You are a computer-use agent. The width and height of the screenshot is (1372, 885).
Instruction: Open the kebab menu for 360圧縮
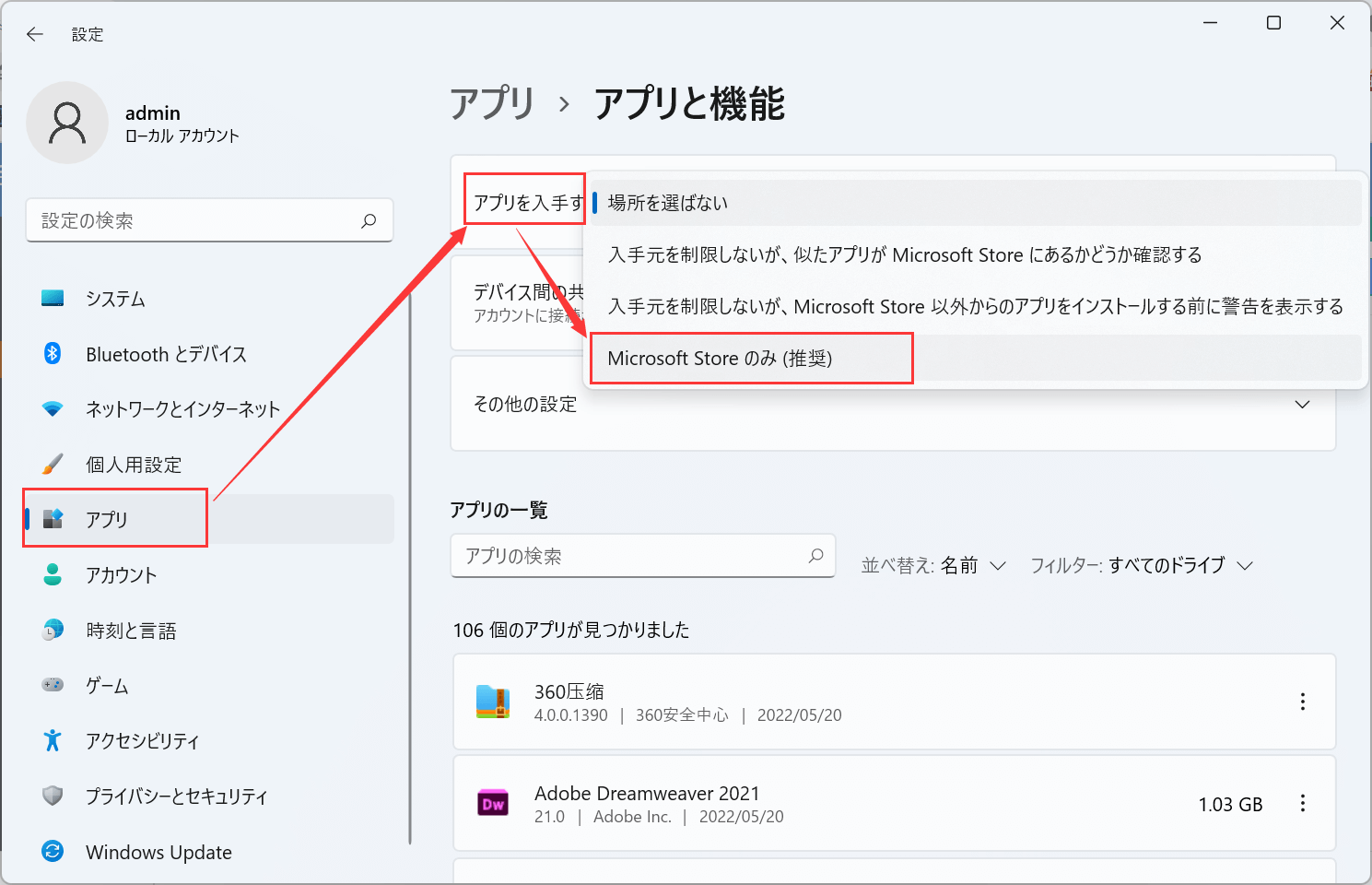coord(1303,702)
